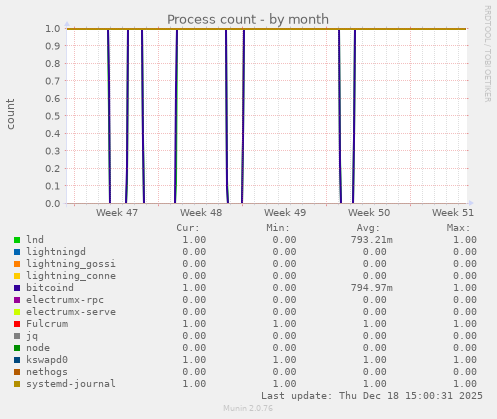497x419 pixels.
Task: Click the lightning_conne yellow legend swatch
Action: coord(17,276)
